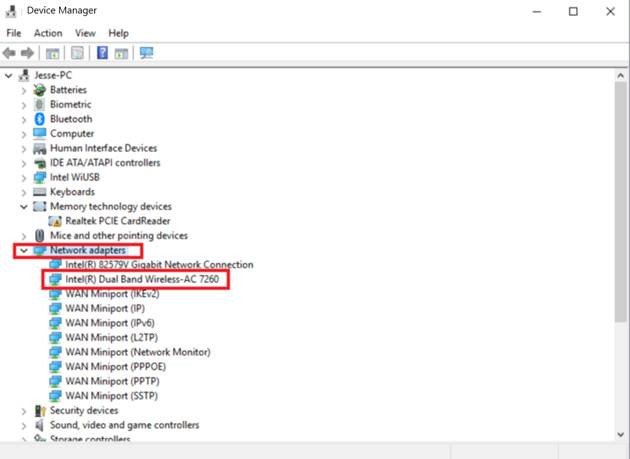
Task: Select WAN Miniport (PPPOE)
Action: (116, 366)
